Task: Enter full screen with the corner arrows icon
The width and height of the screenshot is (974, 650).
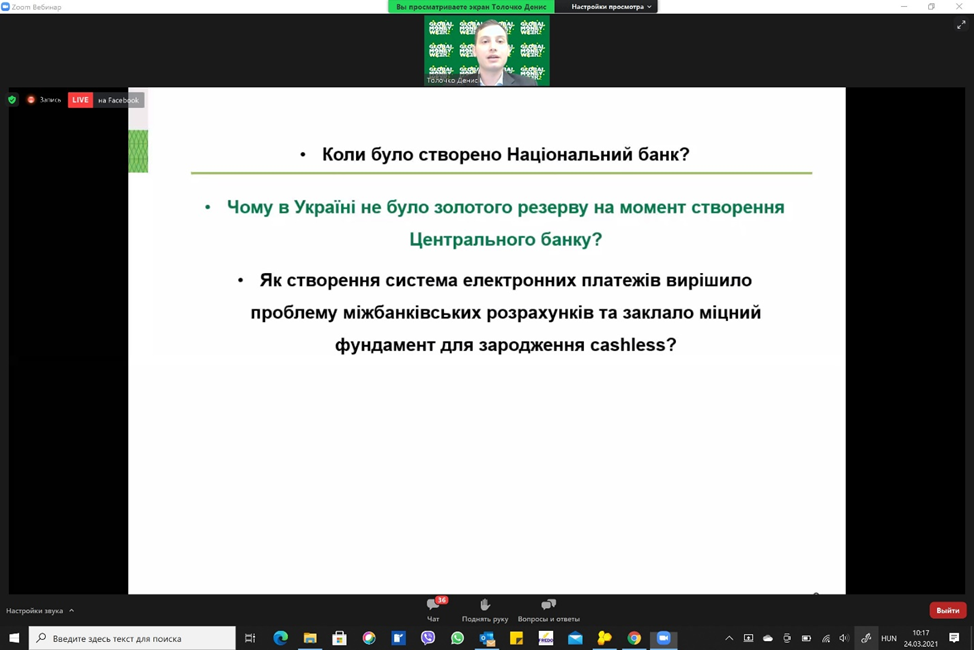Action: [x=961, y=25]
